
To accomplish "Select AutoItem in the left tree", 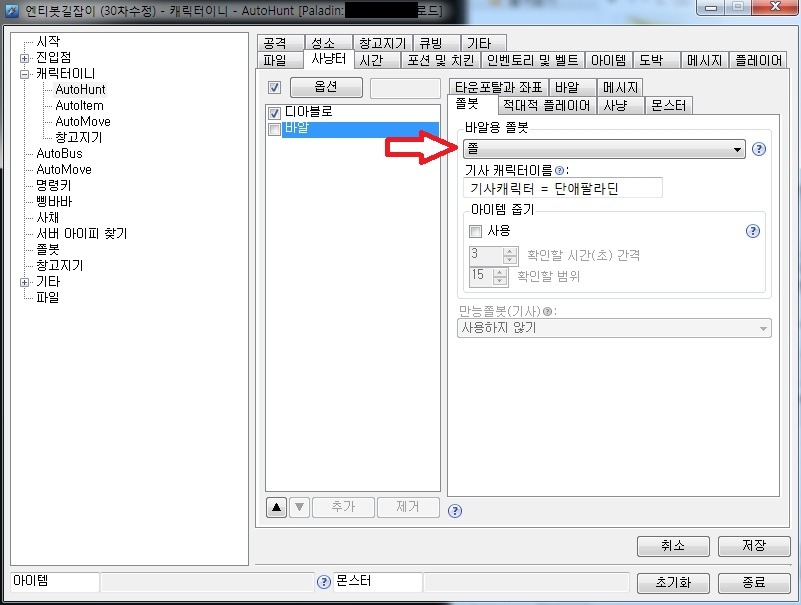I will click(79, 106).
